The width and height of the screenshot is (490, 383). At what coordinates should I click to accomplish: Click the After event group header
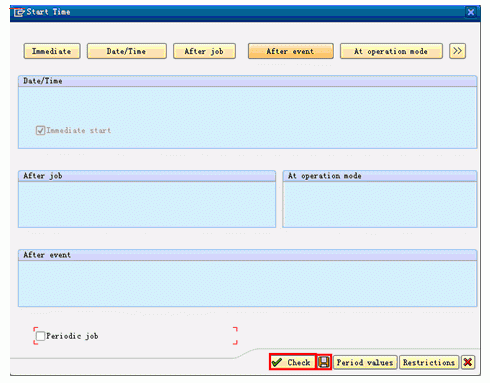(247, 255)
